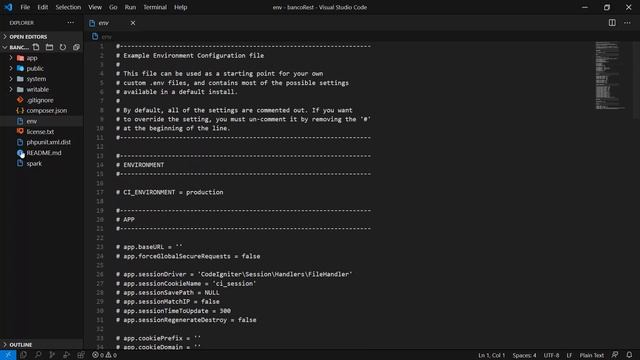640x360 pixels.
Task: Refresh the Explorer file tree
Action: coord(62,47)
